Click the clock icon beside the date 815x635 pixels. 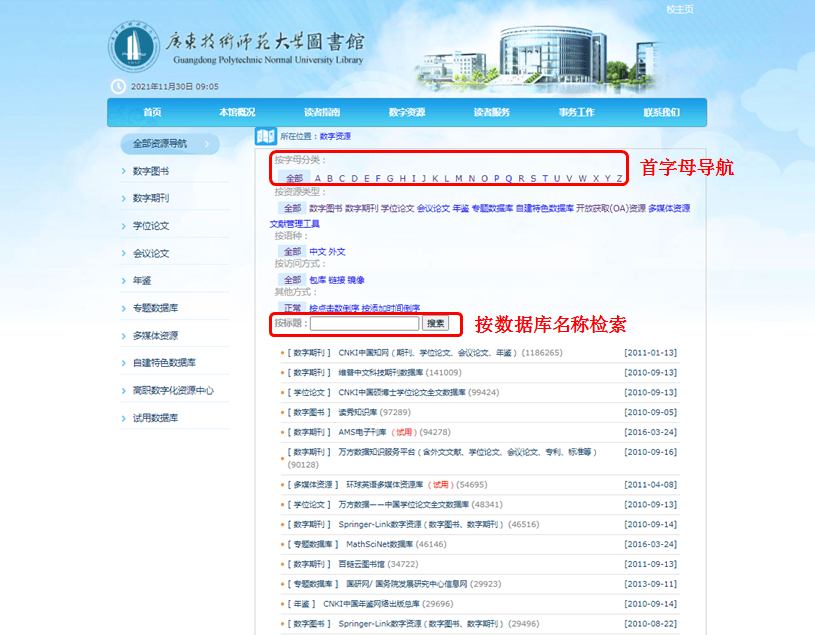point(118,87)
